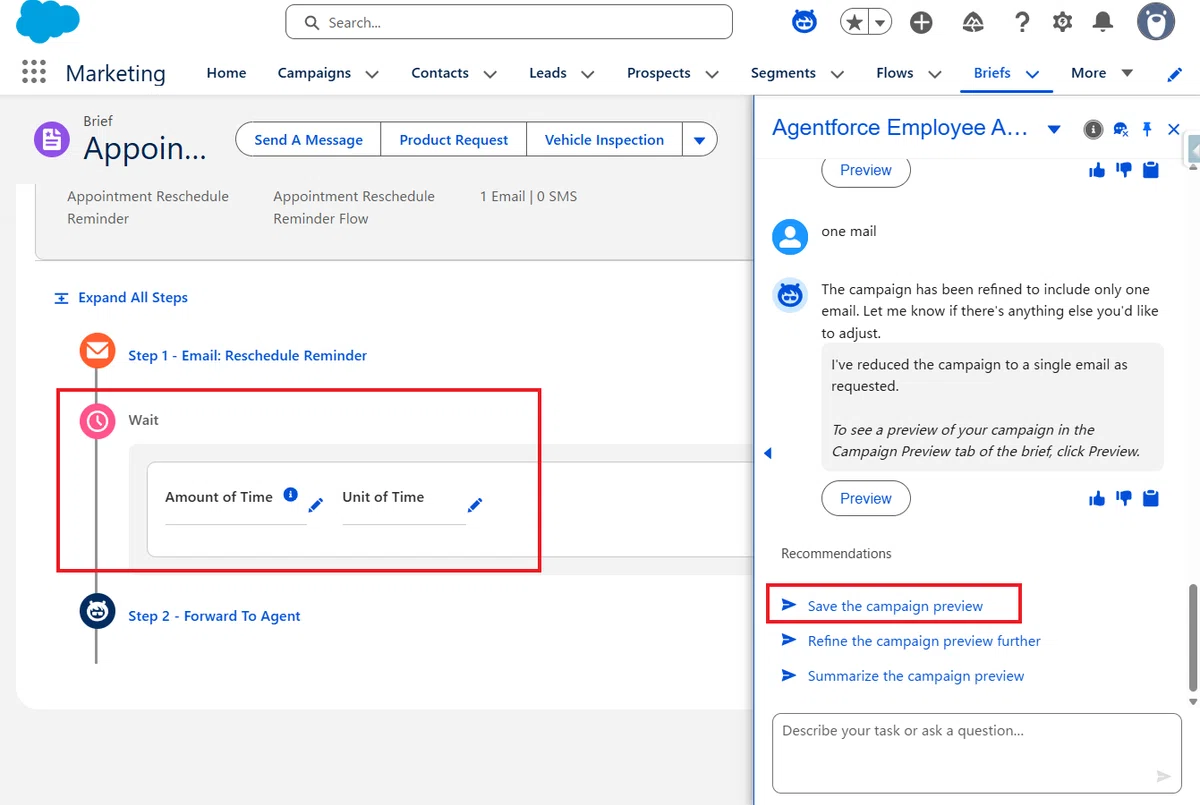Open the Trailhead guidance icon

[x=973, y=22]
